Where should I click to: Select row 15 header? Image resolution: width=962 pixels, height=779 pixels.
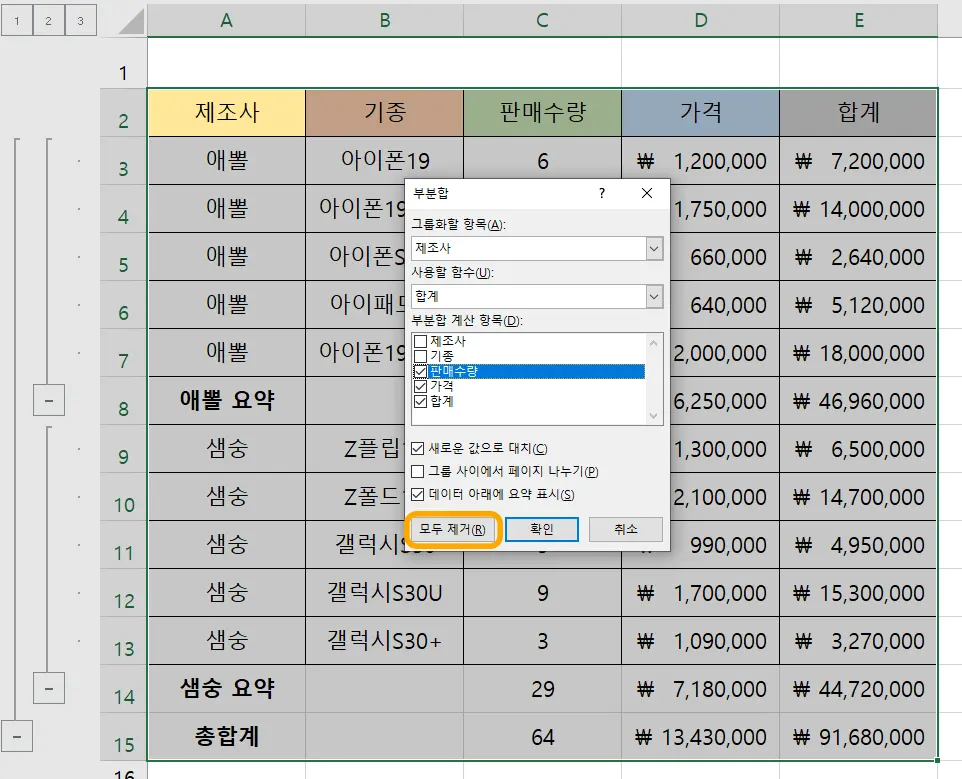point(123,737)
